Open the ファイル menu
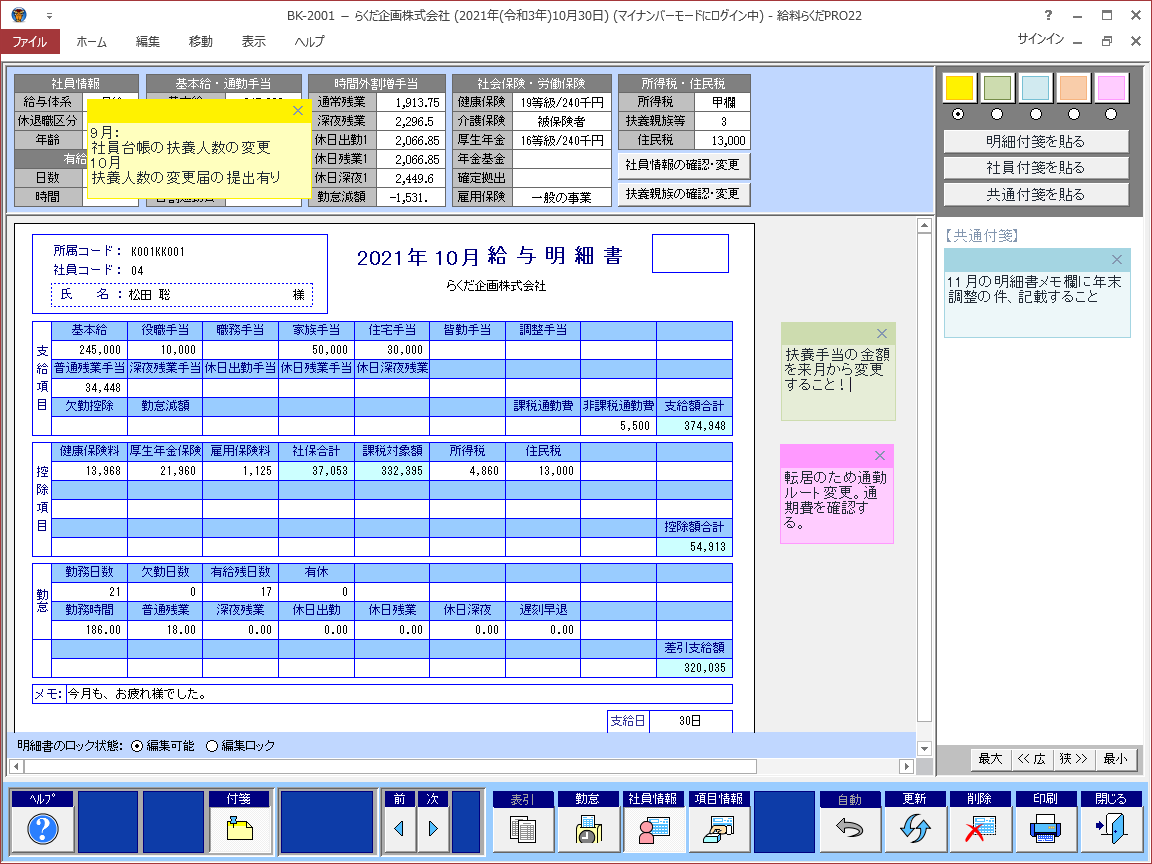 coord(29,42)
